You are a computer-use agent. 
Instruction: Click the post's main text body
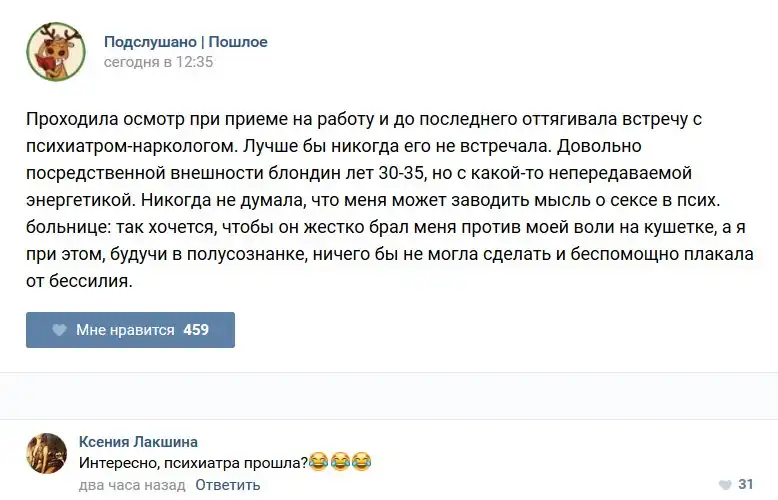388,200
